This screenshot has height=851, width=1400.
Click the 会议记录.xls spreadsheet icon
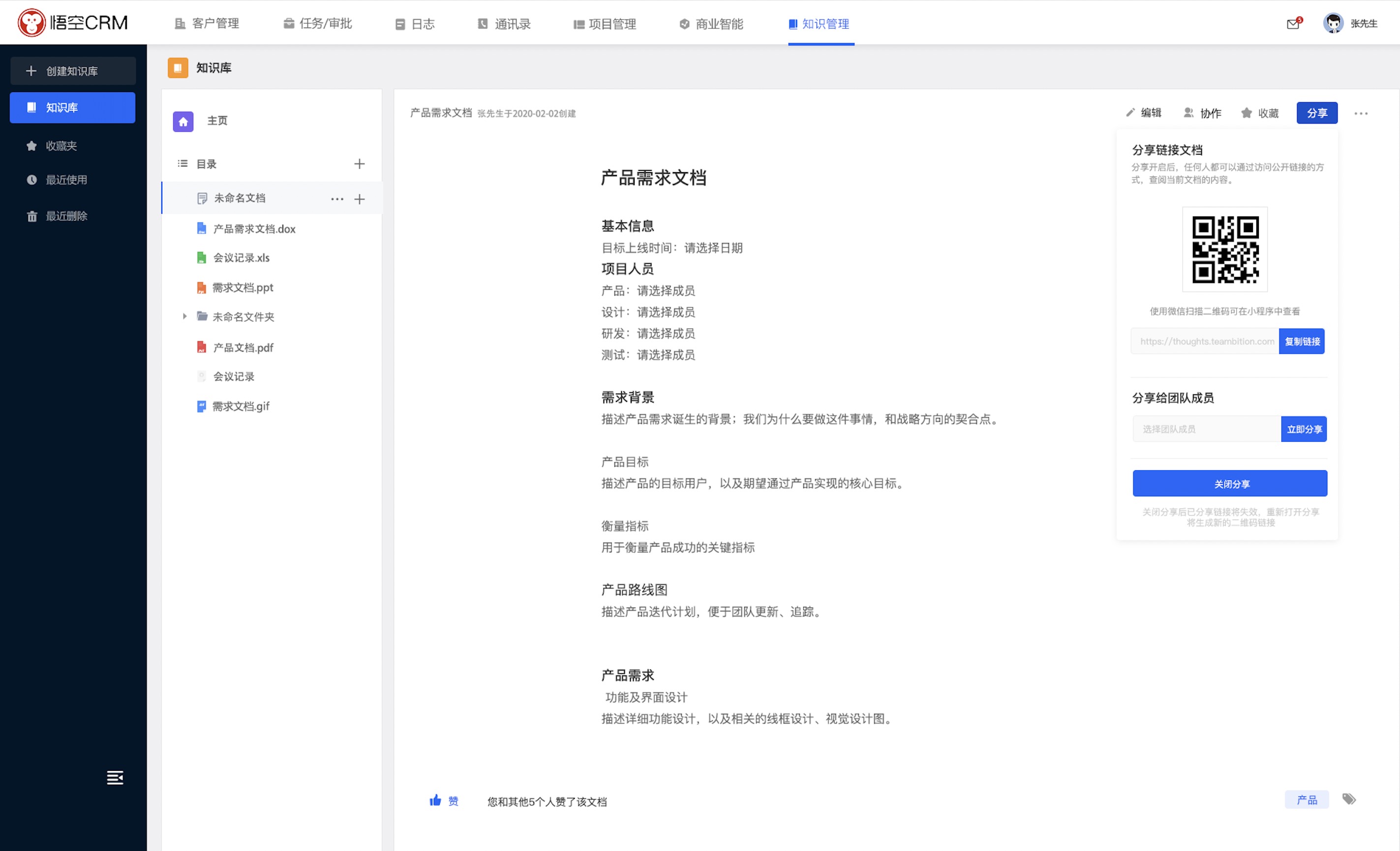201,258
